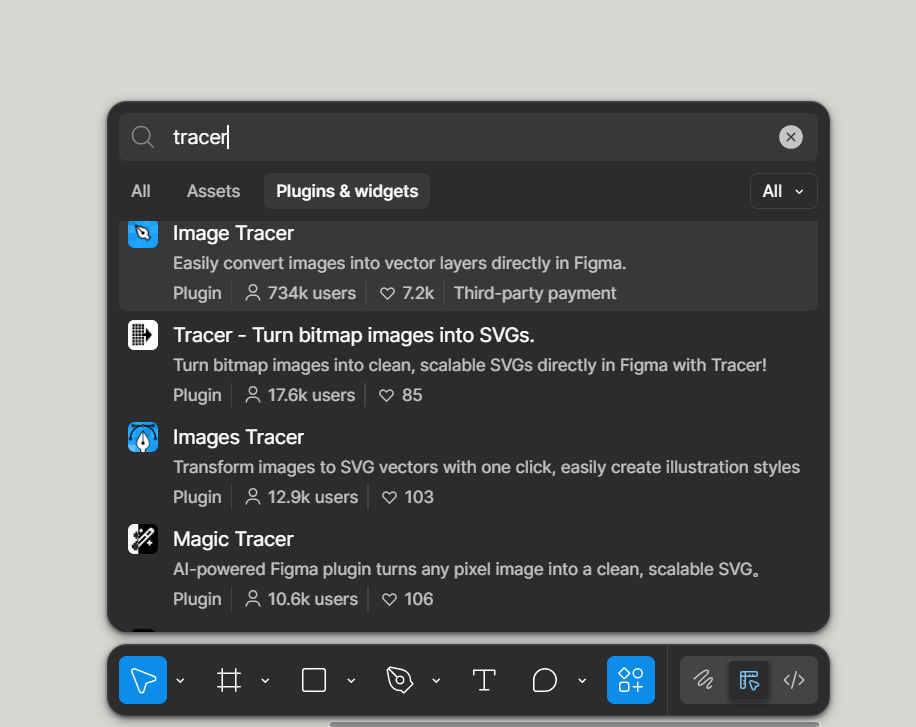Viewport: 916px width, 727px height.
Task: Select the Rectangle shape tool
Action: tap(314, 680)
